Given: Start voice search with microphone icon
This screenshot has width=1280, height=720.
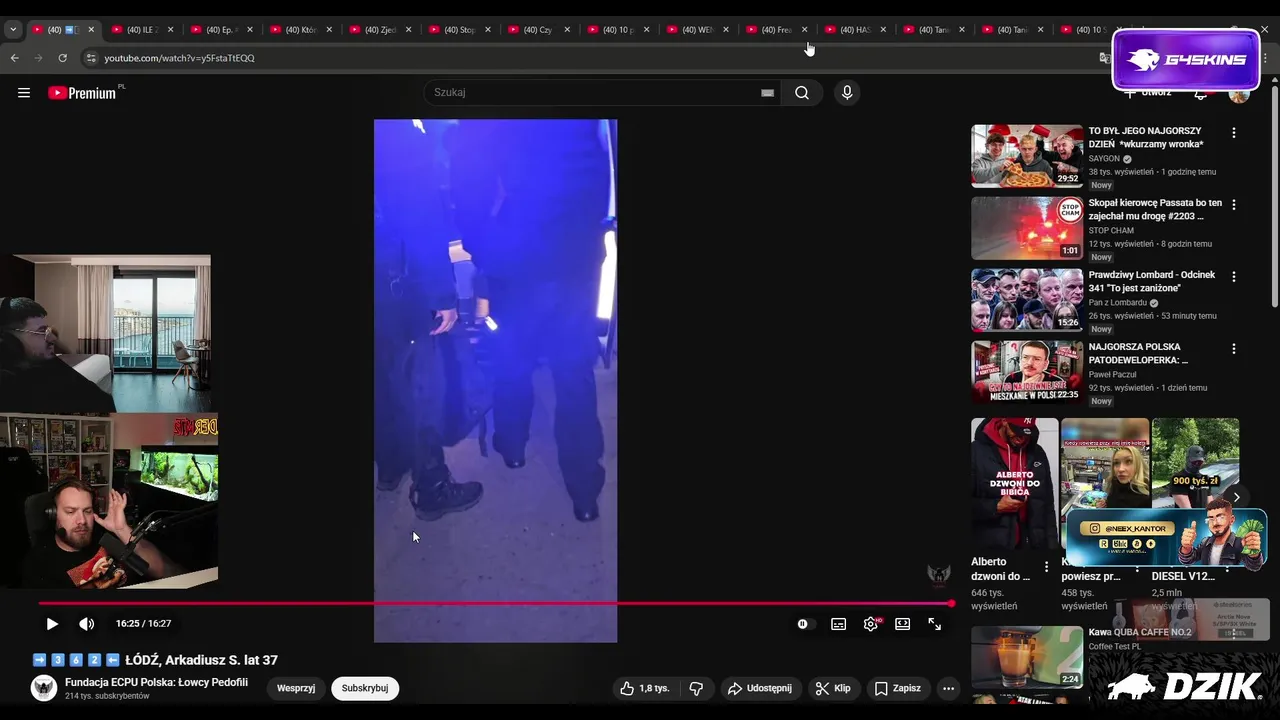Looking at the screenshot, I should (847, 93).
